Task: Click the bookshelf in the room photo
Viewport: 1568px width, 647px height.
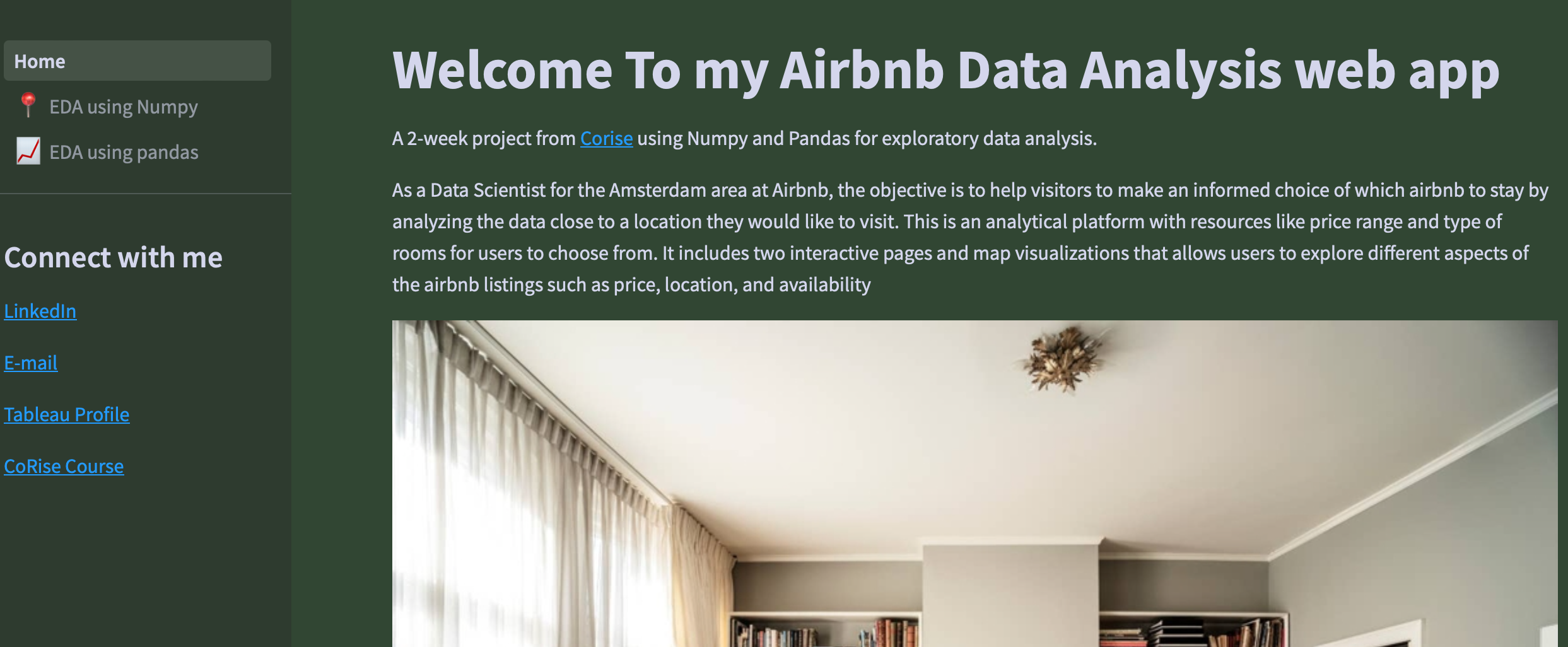Action: 826,631
